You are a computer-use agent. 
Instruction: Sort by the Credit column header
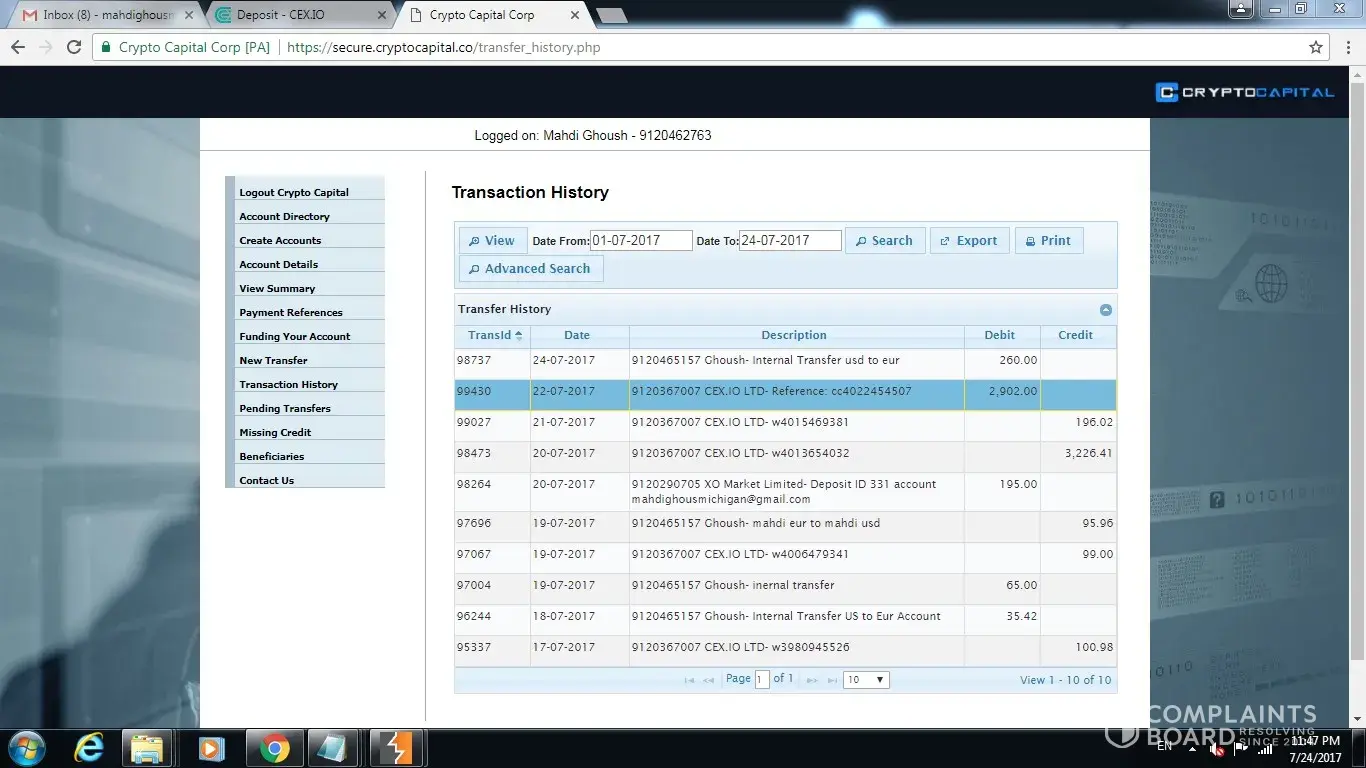[1076, 336]
